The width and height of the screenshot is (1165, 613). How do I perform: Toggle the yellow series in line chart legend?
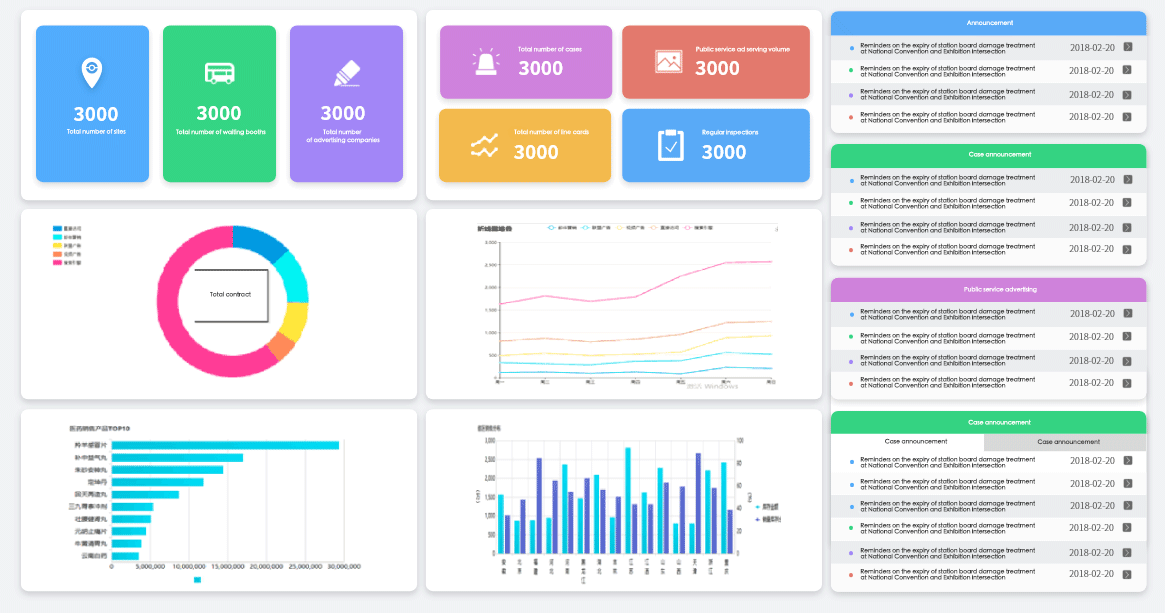[x=629, y=228]
